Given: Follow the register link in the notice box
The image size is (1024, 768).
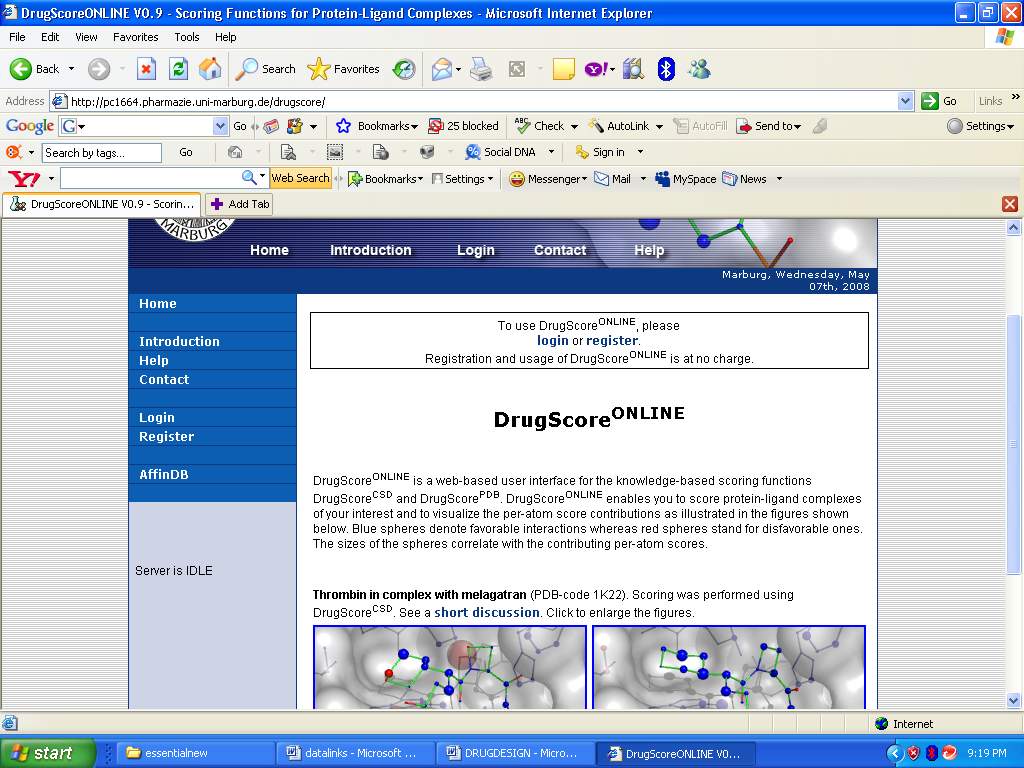Looking at the screenshot, I should [x=611, y=341].
